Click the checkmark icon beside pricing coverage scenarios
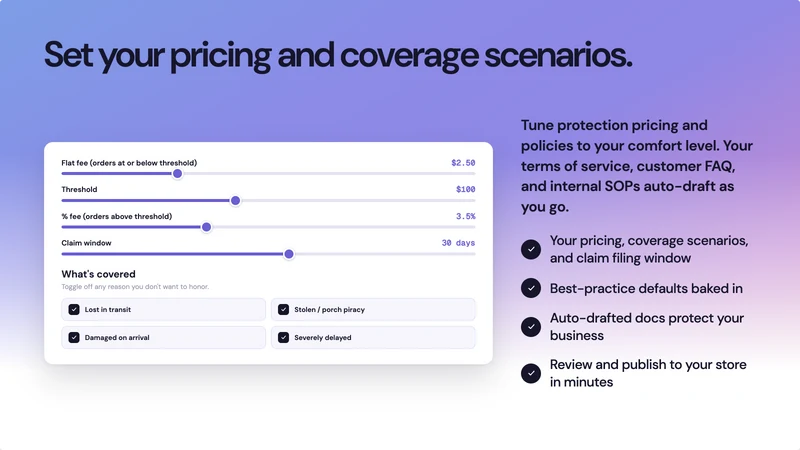The height and width of the screenshot is (450, 800). 531,249
